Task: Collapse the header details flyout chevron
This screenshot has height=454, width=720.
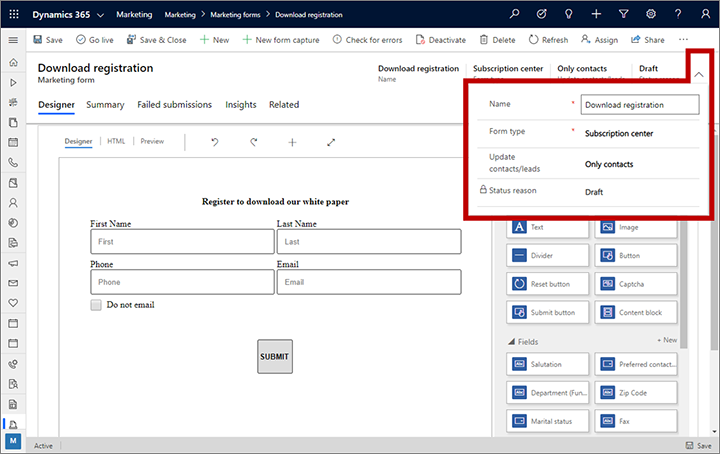Action: click(x=699, y=75)
